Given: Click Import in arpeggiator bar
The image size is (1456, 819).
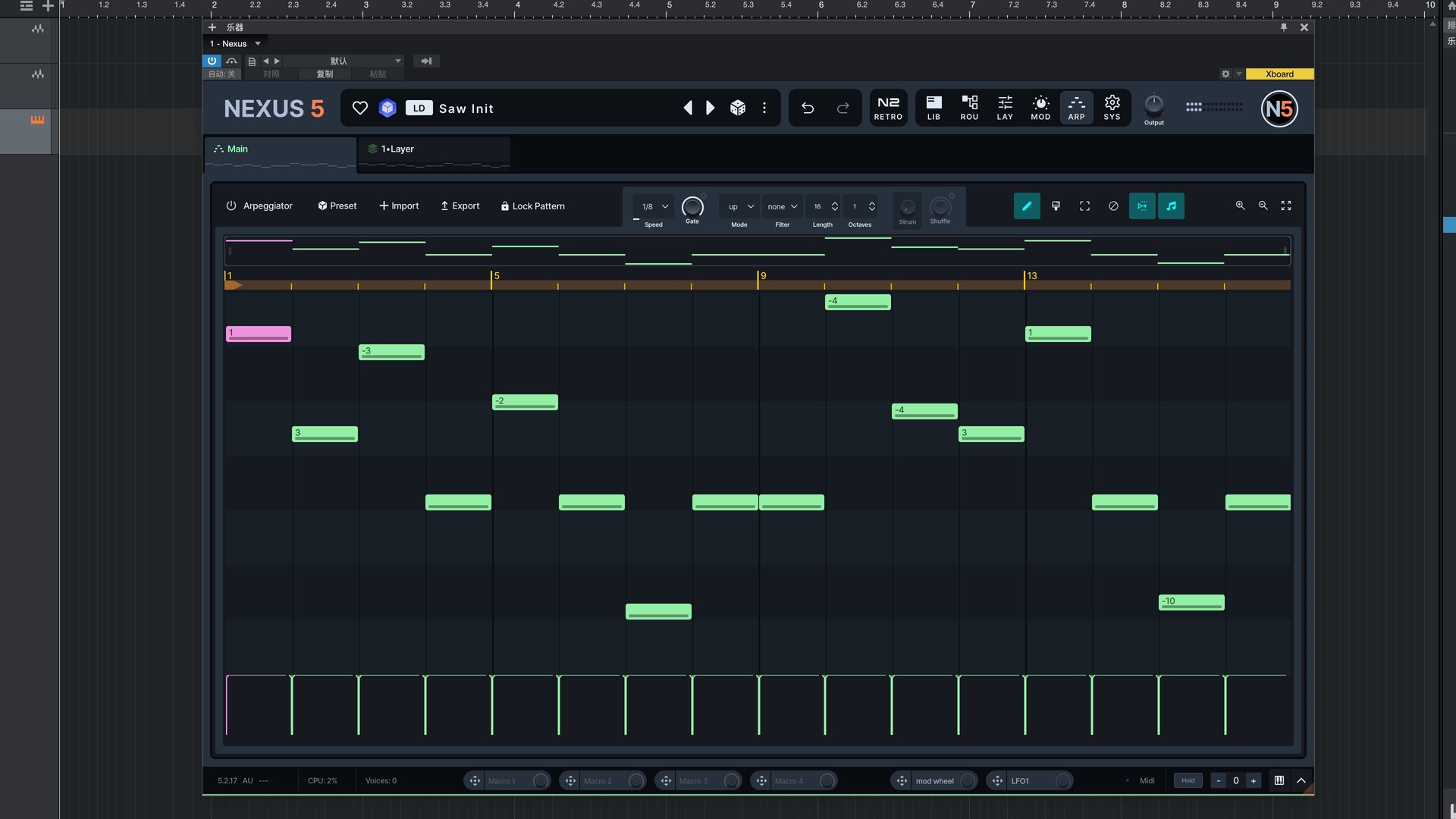Looking at the screenshot, I should tap(399, 206).
